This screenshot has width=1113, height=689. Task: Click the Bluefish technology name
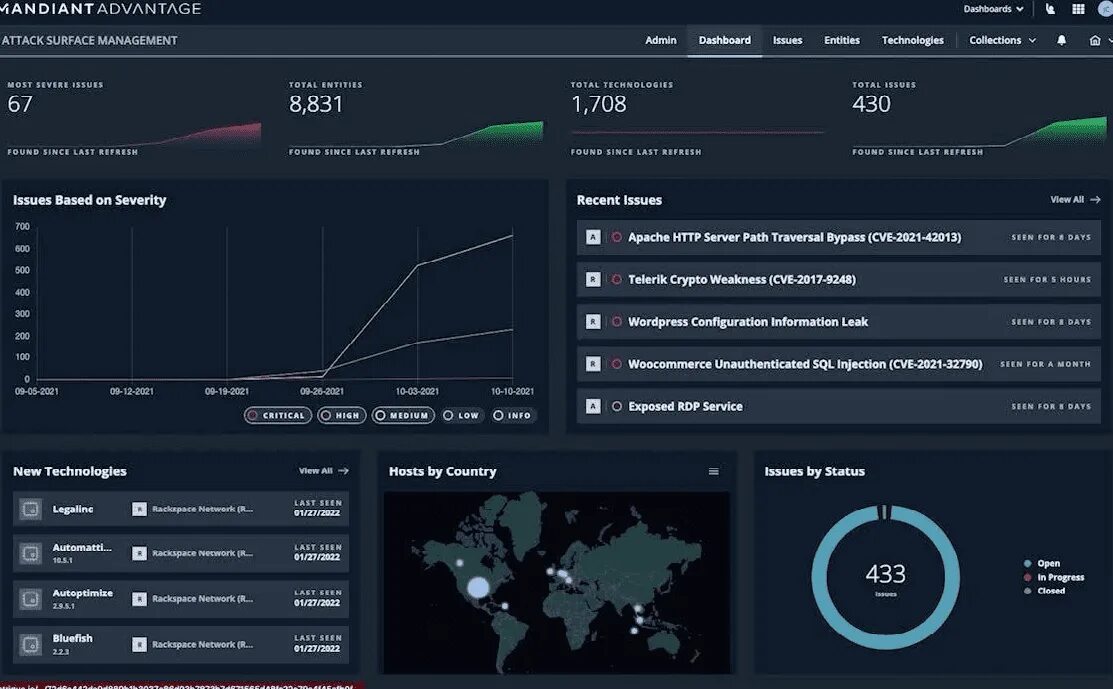72,639
